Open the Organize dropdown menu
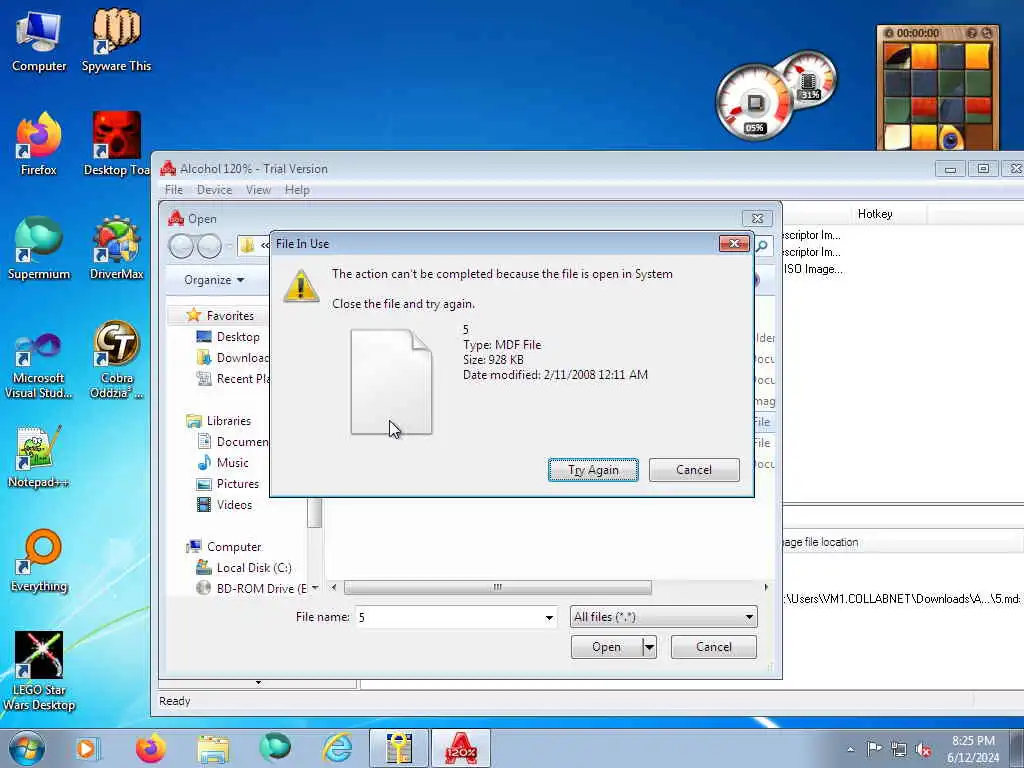The image size is (1024, 768). 214,280
